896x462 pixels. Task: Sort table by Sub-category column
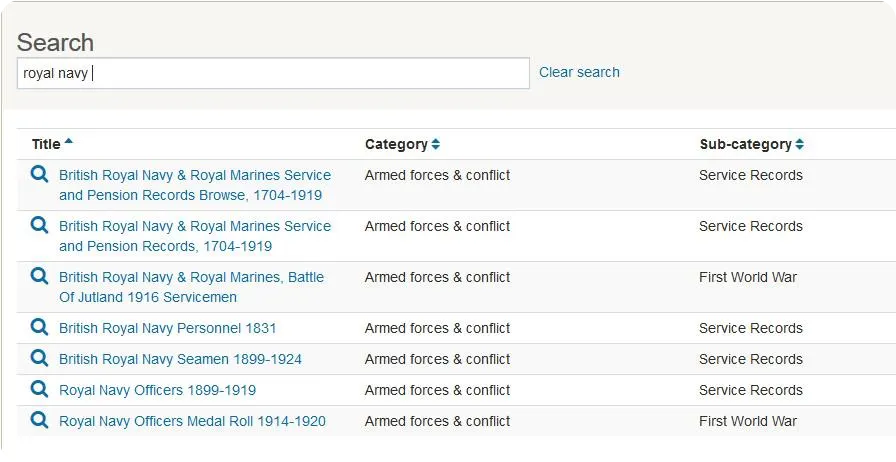click(x=751, y=144)
